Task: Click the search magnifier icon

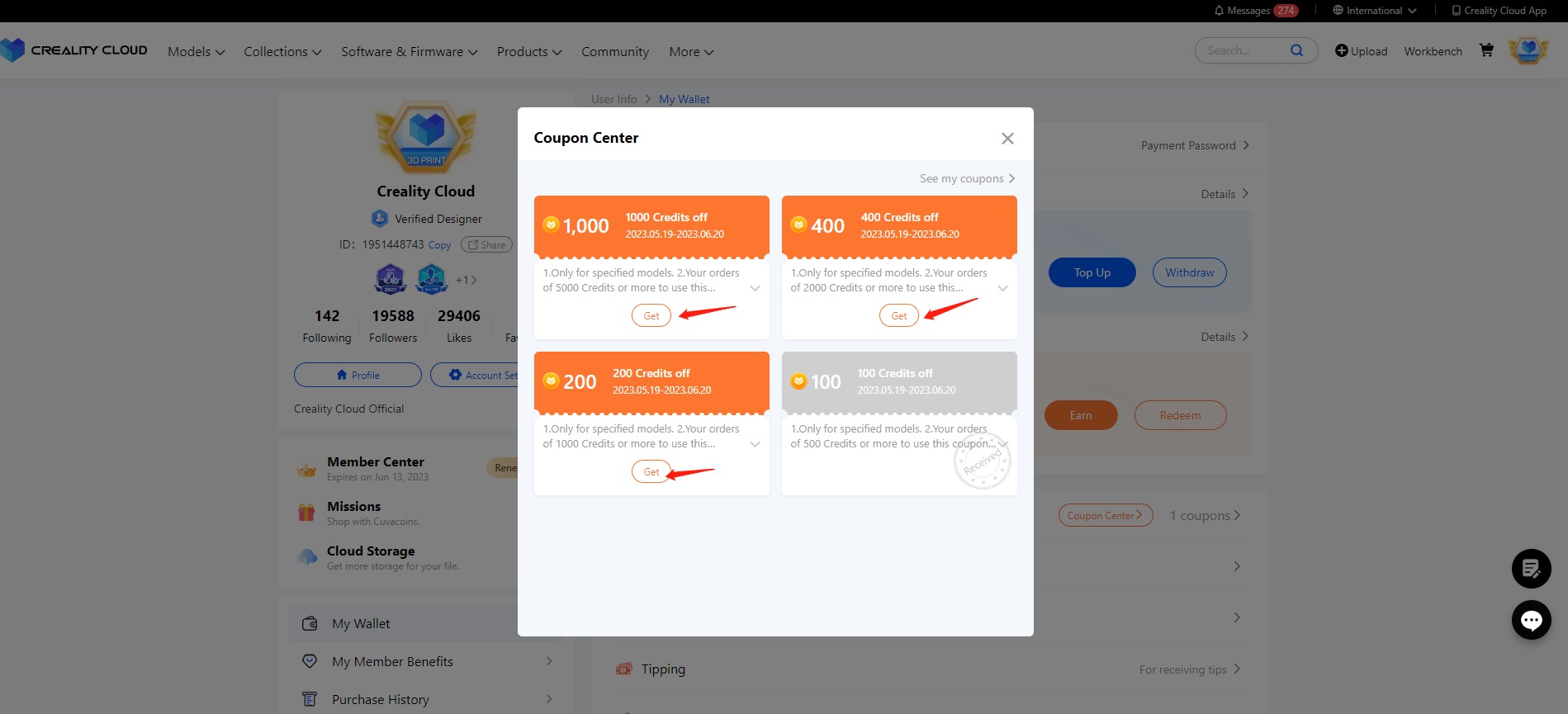Action: (x=1296, y=50)
